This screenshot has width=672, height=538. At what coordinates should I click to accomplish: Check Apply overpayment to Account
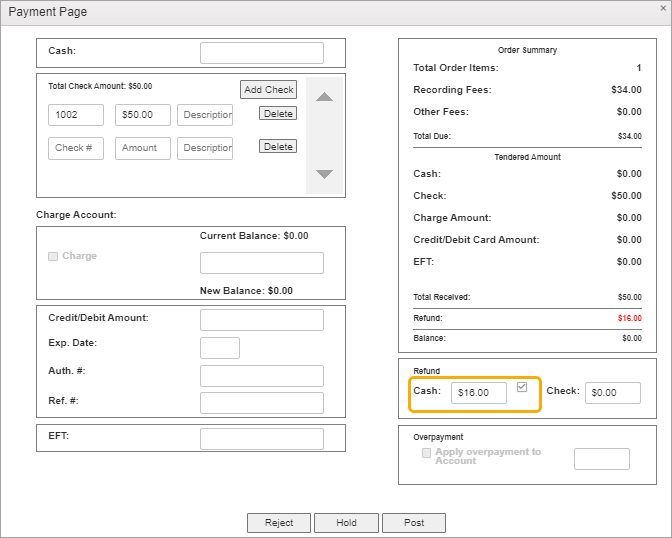(x=427, y=453)
